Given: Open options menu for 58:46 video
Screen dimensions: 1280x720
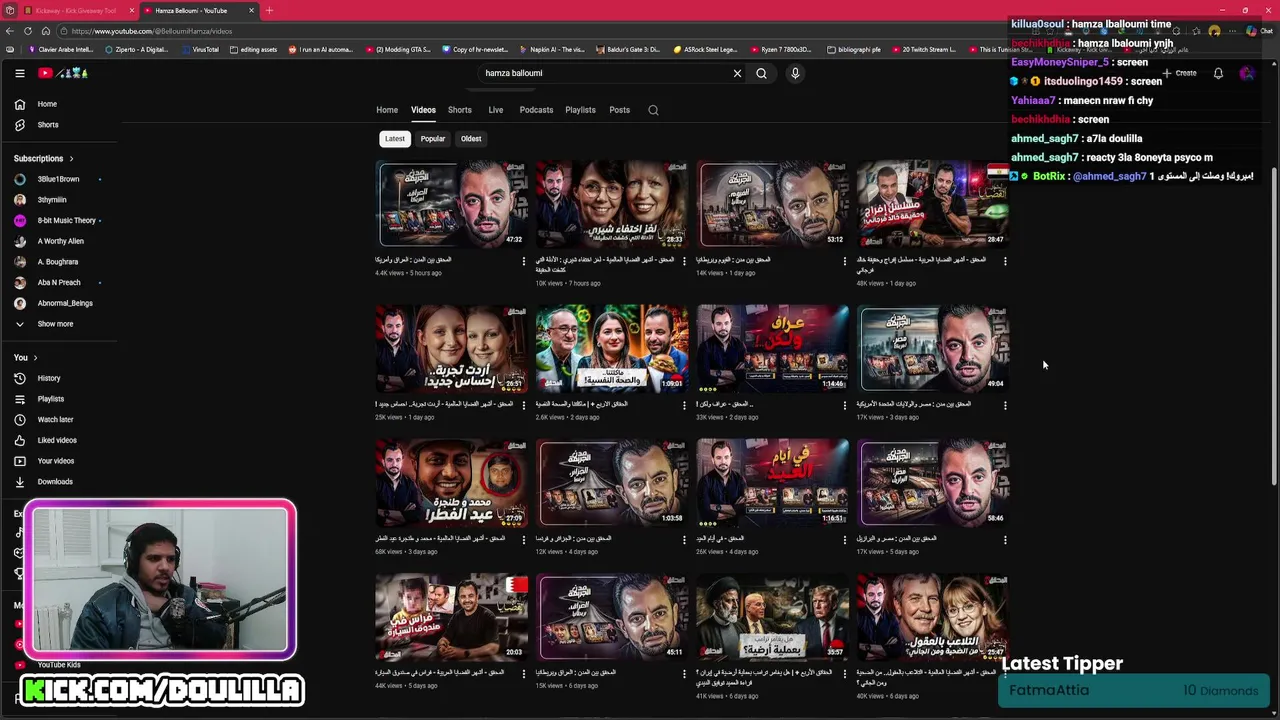Looking at the screenshot, I should coord(1005,540).
